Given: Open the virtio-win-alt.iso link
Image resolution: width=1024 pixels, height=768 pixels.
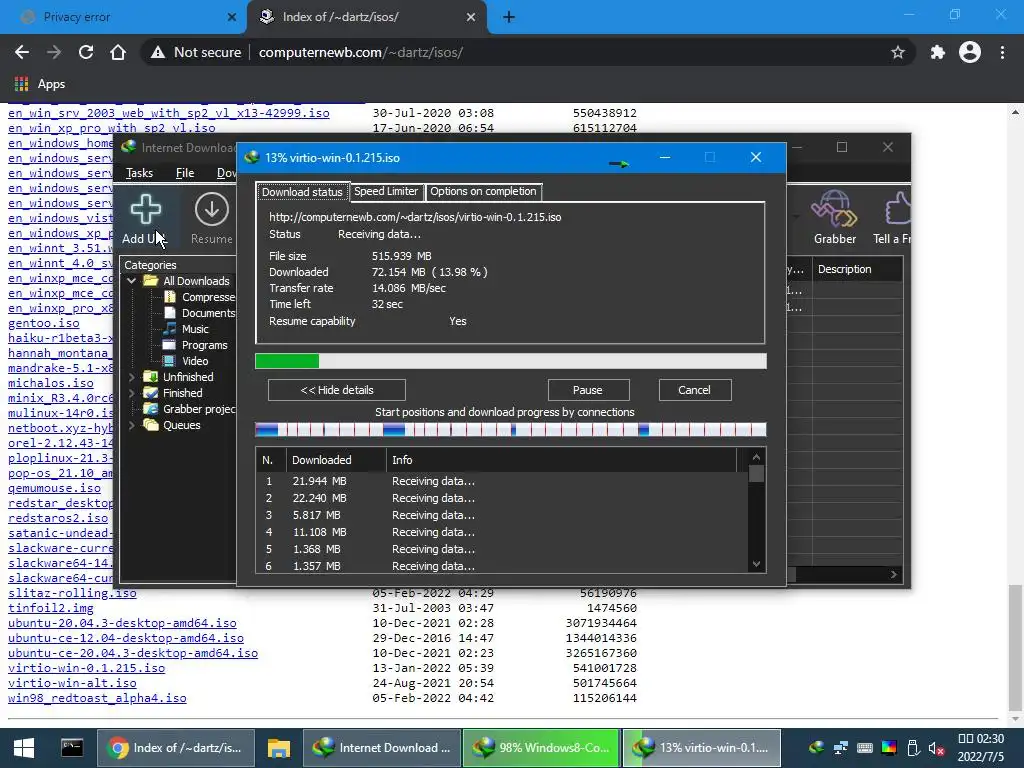Looking at the screenshot, I should (72, 683).
